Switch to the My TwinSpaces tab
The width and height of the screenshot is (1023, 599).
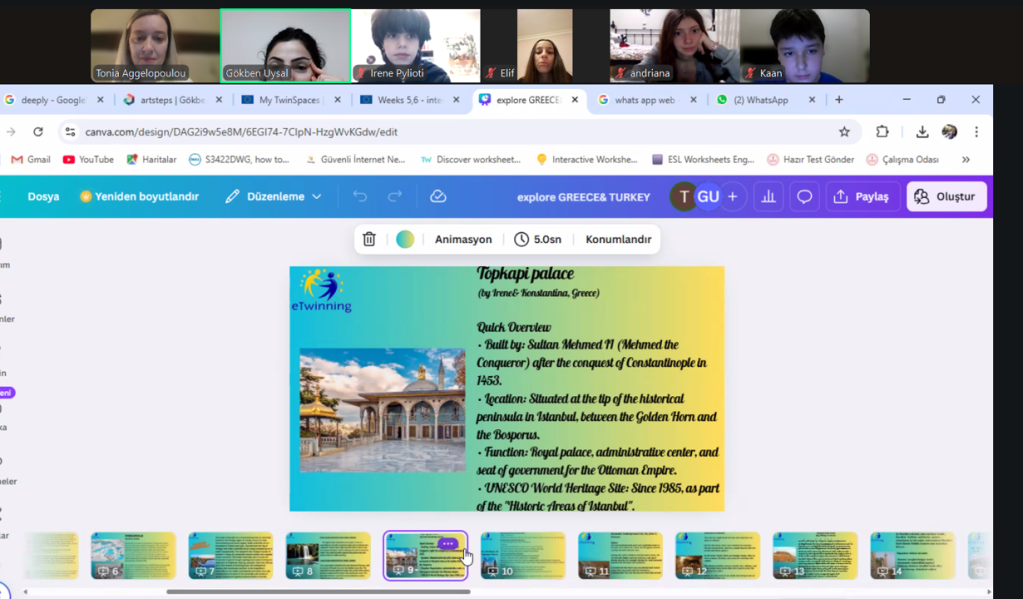(x=290, y=100)
